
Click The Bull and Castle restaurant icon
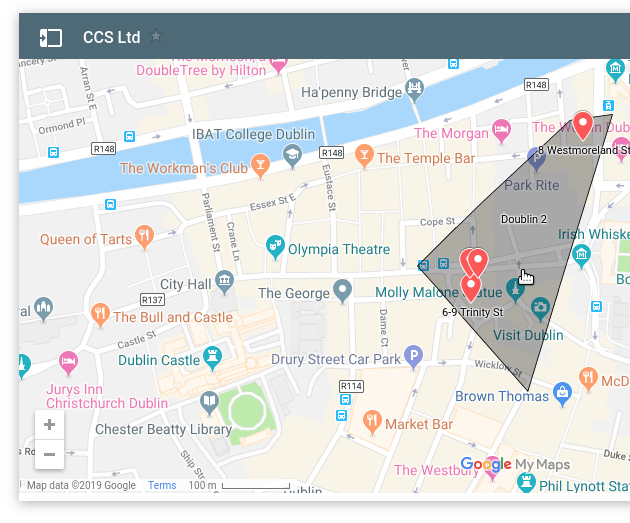(x=100, y=315)
